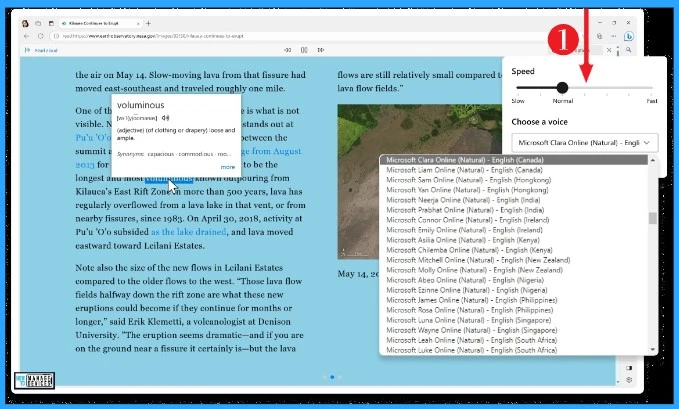
Task: Select Microsoft Clara Online English (Canada)
Action: click(x=514, y=160)
